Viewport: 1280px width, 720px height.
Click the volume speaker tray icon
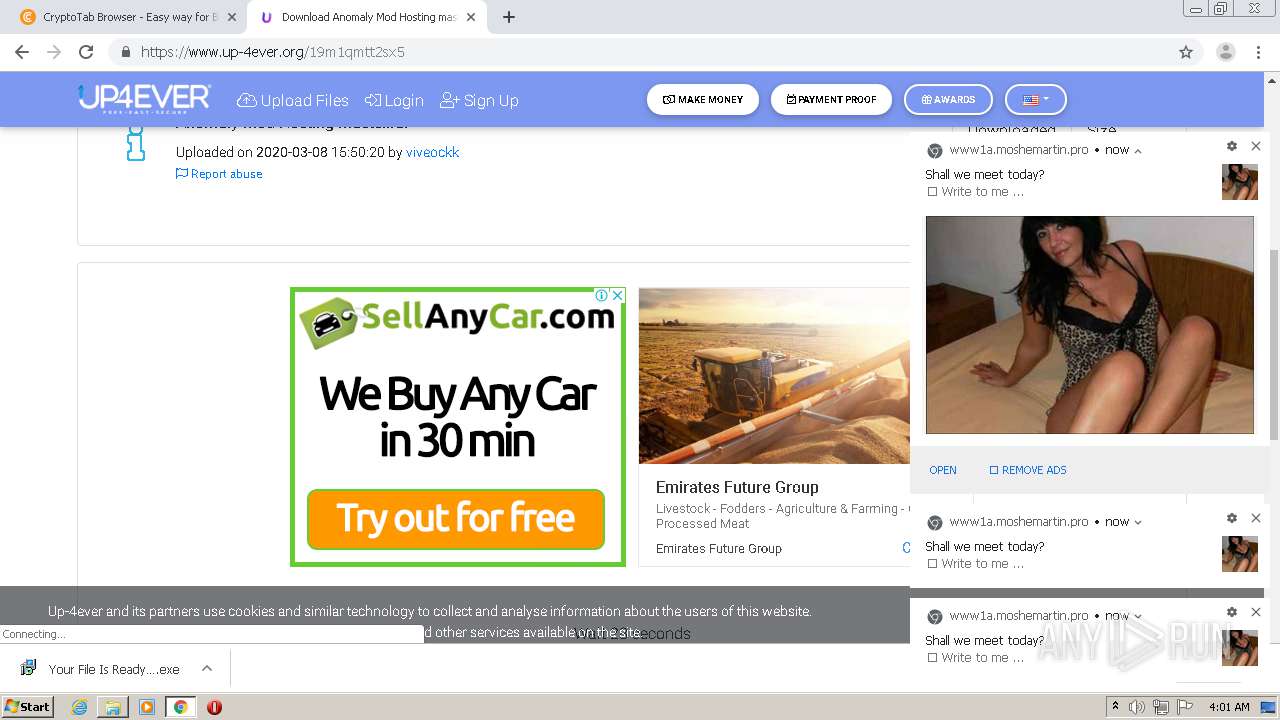click(x=1137, y=707)
